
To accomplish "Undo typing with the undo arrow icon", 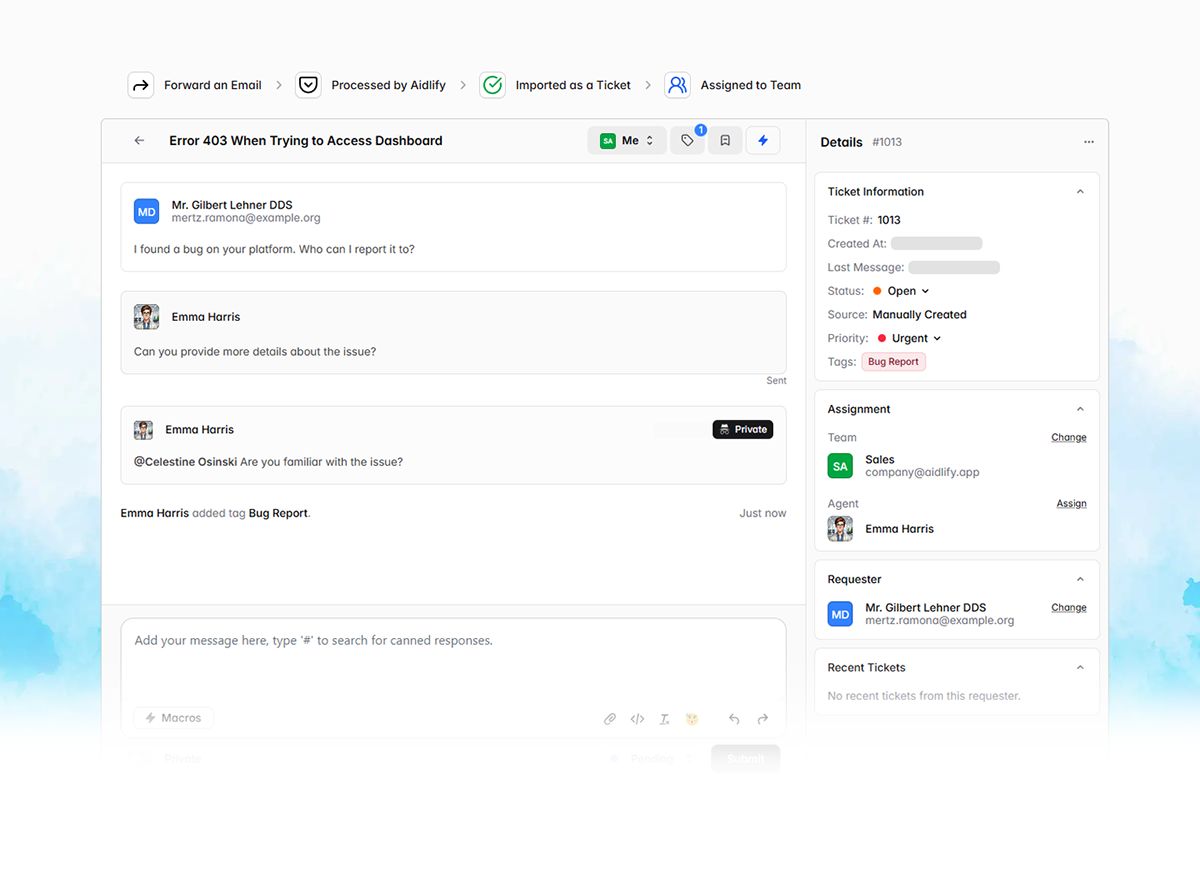I will (734, 718).
